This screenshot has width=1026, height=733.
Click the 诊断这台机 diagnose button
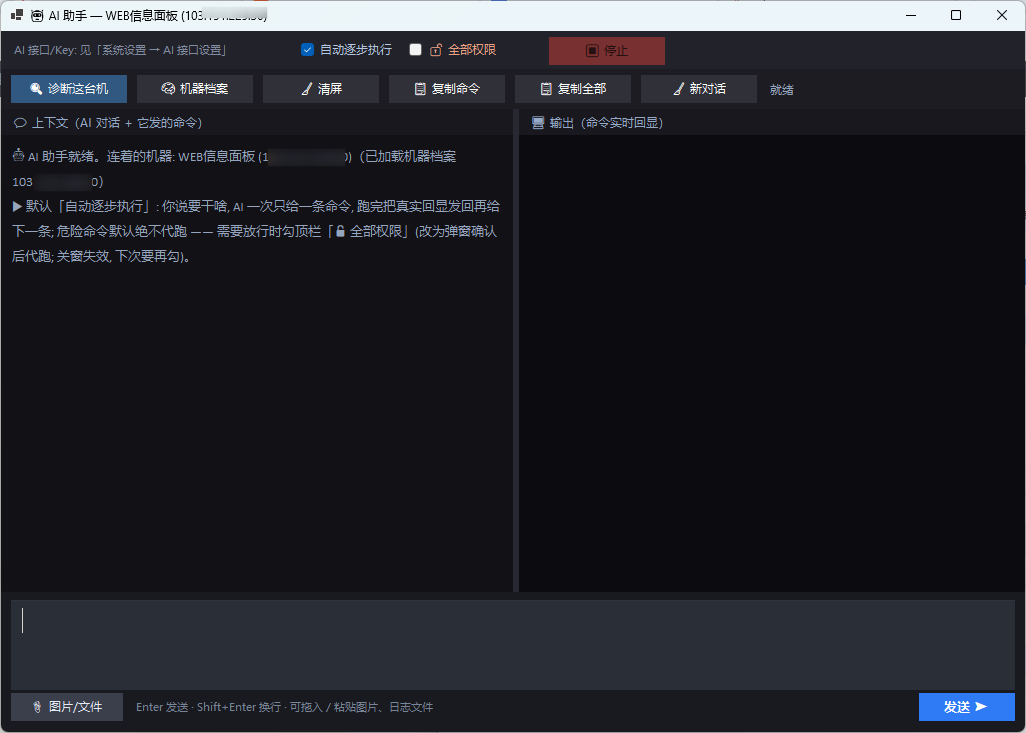tap(69, 89)
